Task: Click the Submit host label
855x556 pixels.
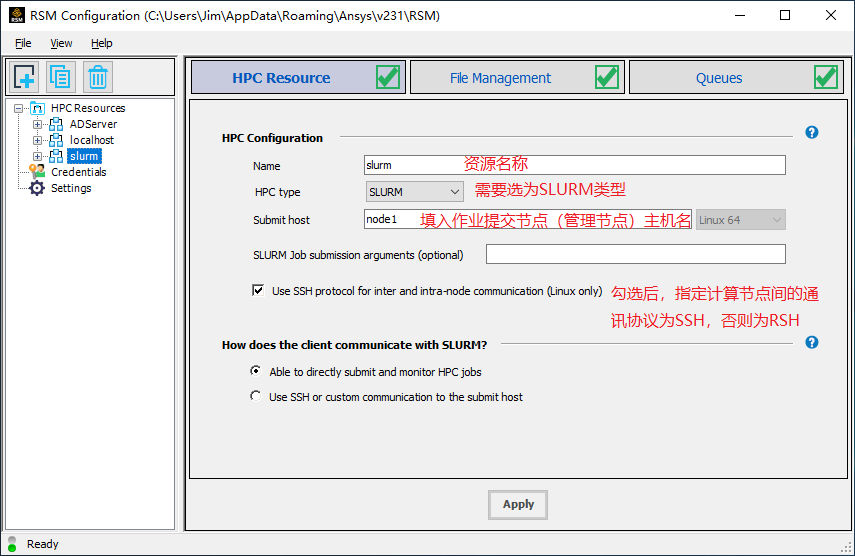Action: [281, 220]
